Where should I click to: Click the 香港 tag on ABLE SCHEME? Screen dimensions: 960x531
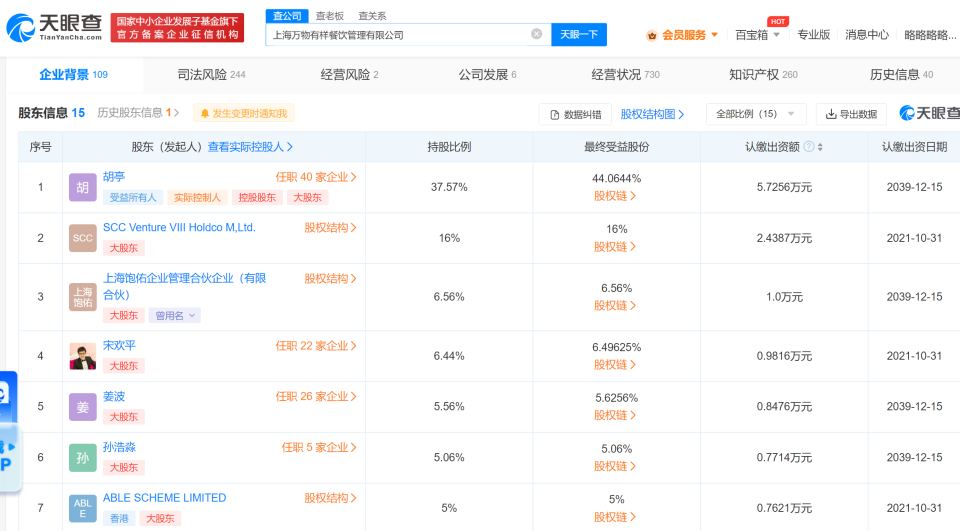(x=119, y=519)
